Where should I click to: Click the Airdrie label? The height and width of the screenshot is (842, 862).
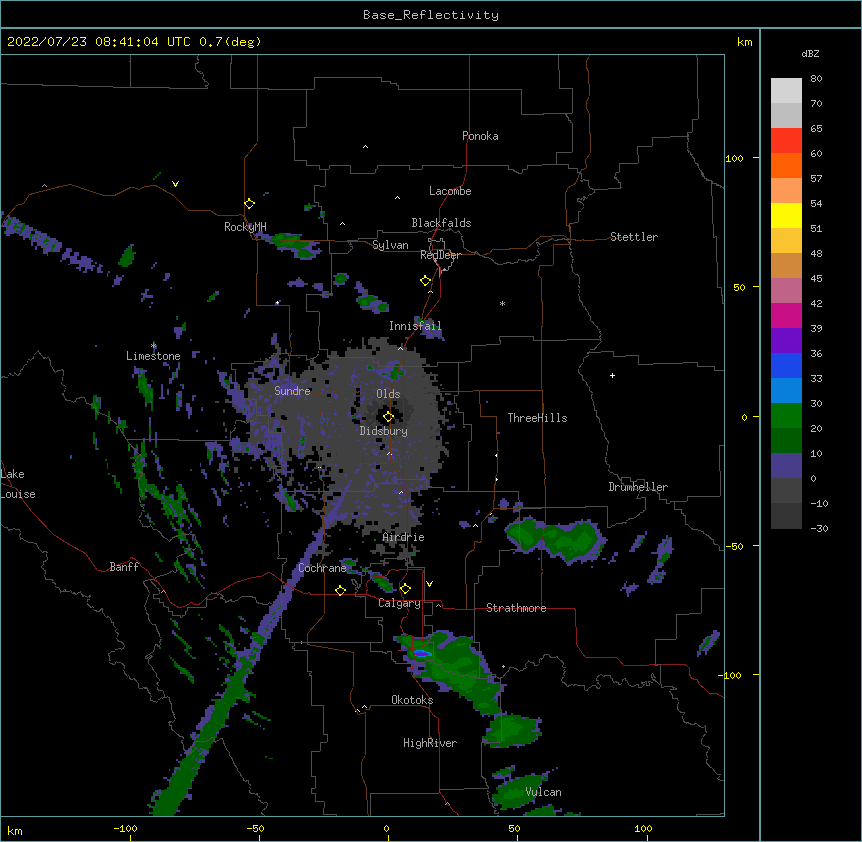point(403,537)
